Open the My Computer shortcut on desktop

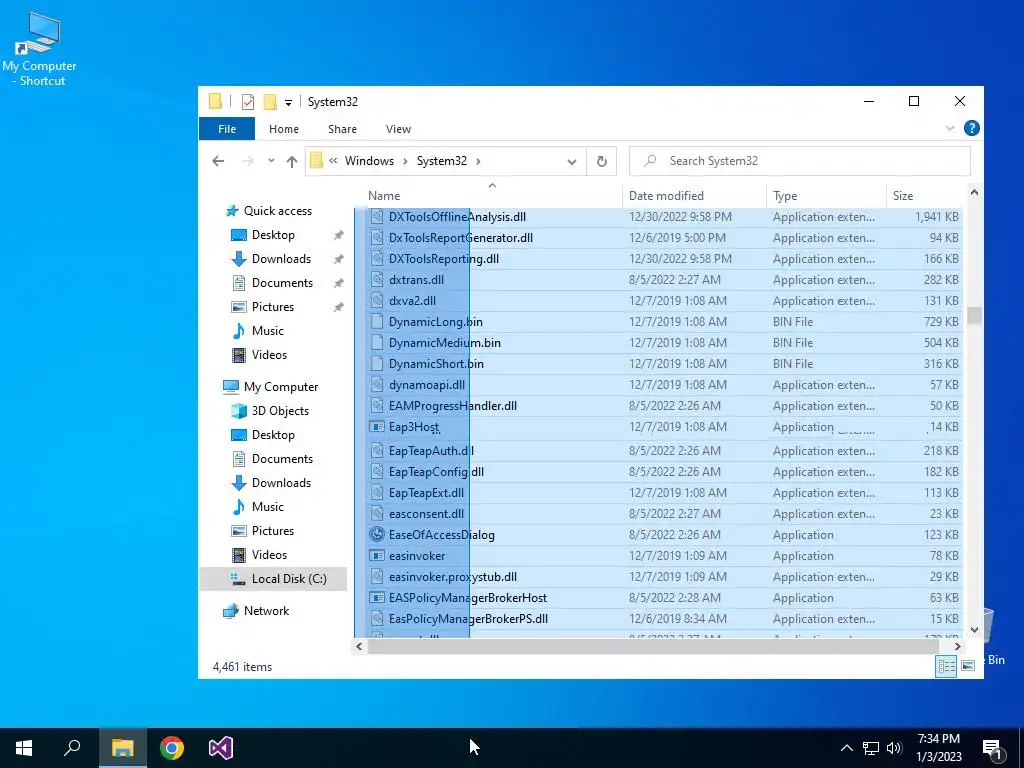tap(39, 50)
